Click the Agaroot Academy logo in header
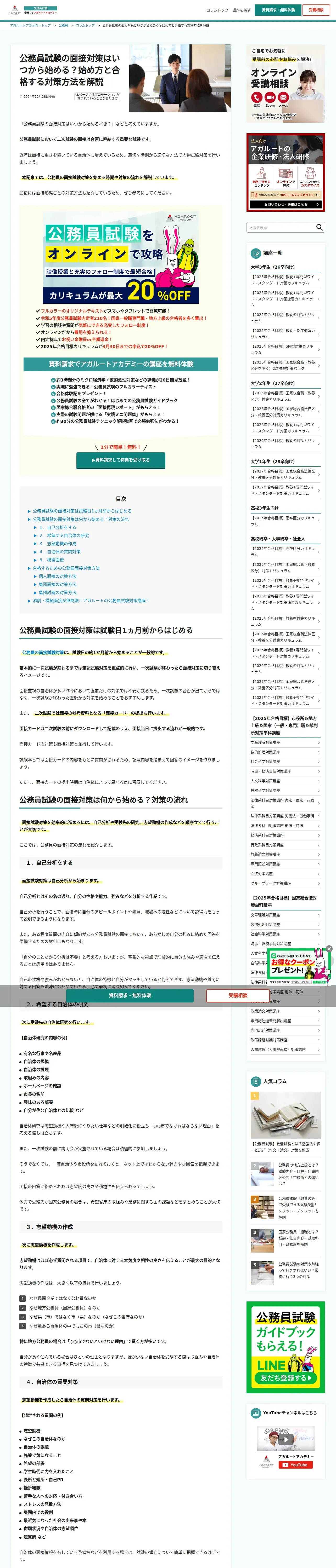The image size is (336, 1568). coord(33,10)
